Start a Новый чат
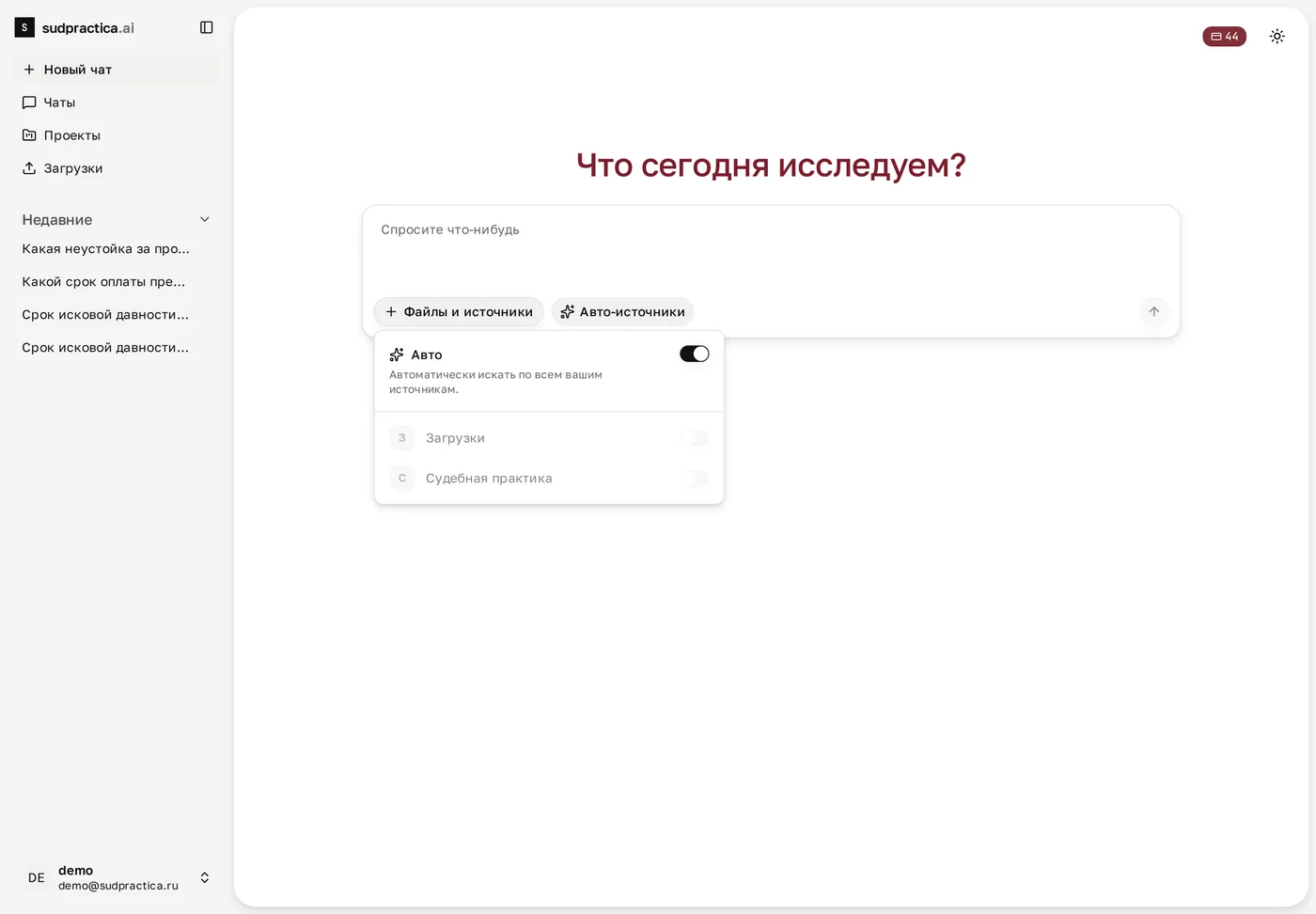1316x914 pixels. click(117, 70)
